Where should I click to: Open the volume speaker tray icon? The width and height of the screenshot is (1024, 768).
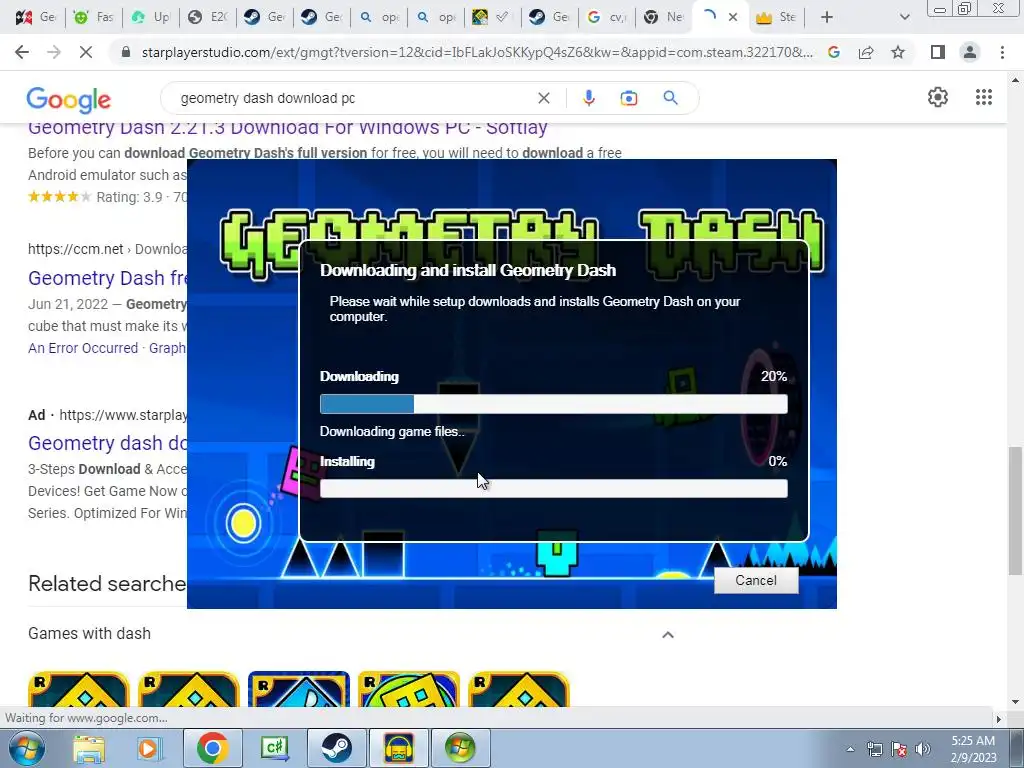coord(923,749)
